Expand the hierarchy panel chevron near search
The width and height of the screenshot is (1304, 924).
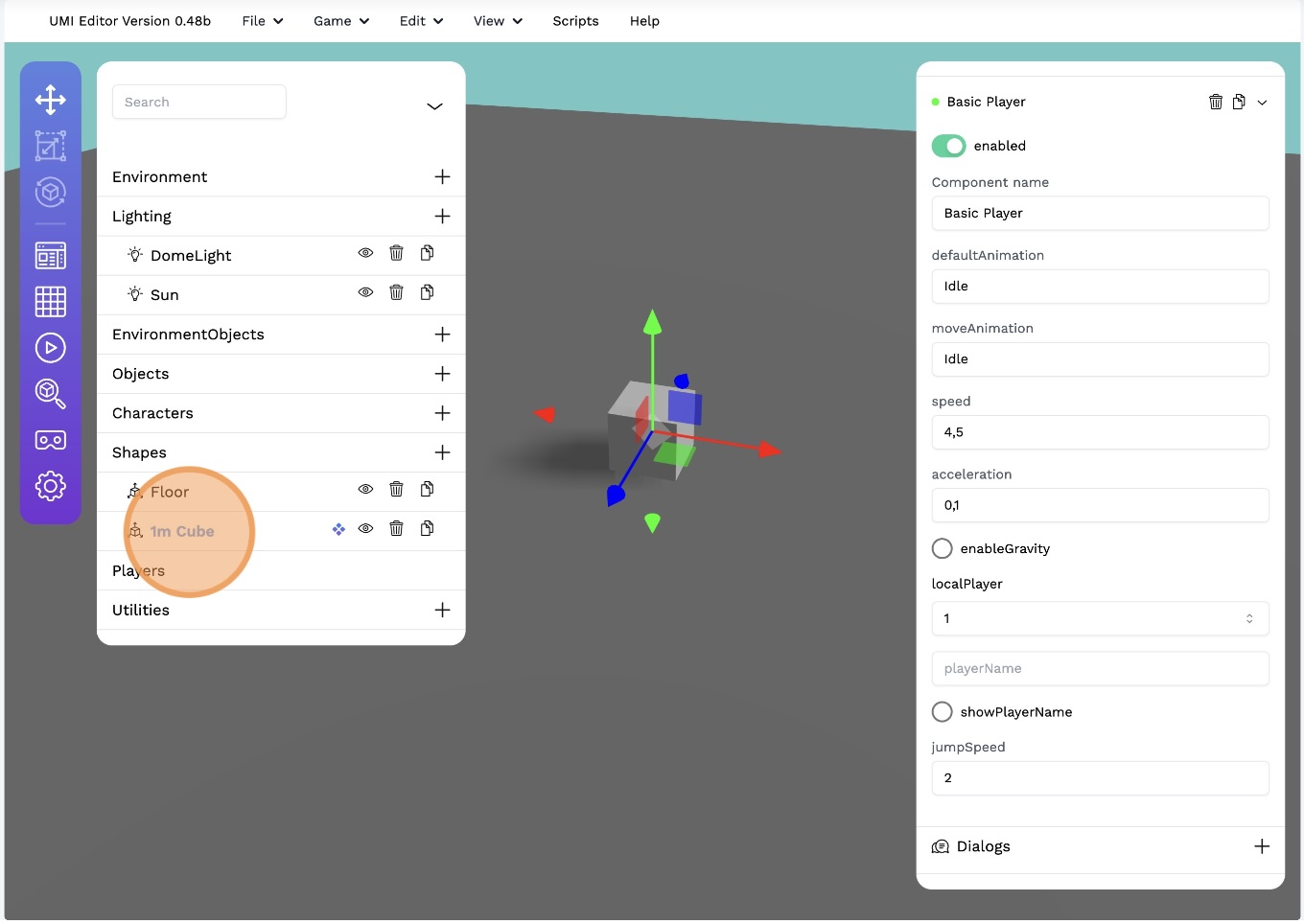point(434,106)
